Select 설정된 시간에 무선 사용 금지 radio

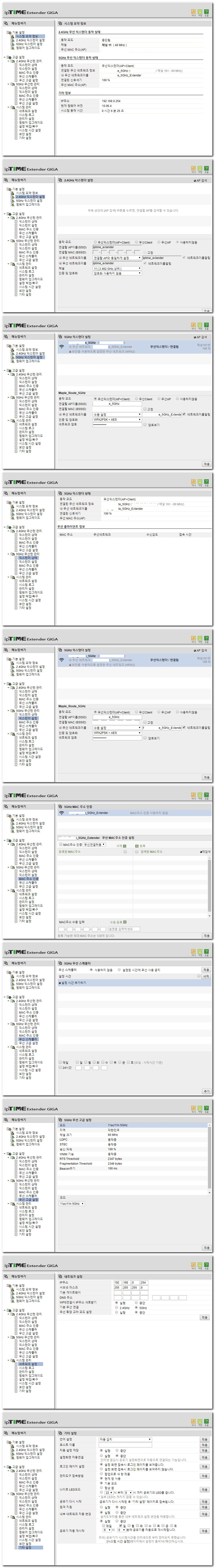click(119, 970)
